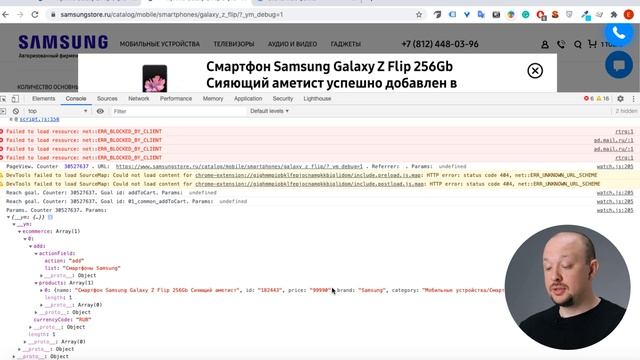640x360 pixels.
Task: Toggle the live expression eye icon
Action: tap(100, 111)
